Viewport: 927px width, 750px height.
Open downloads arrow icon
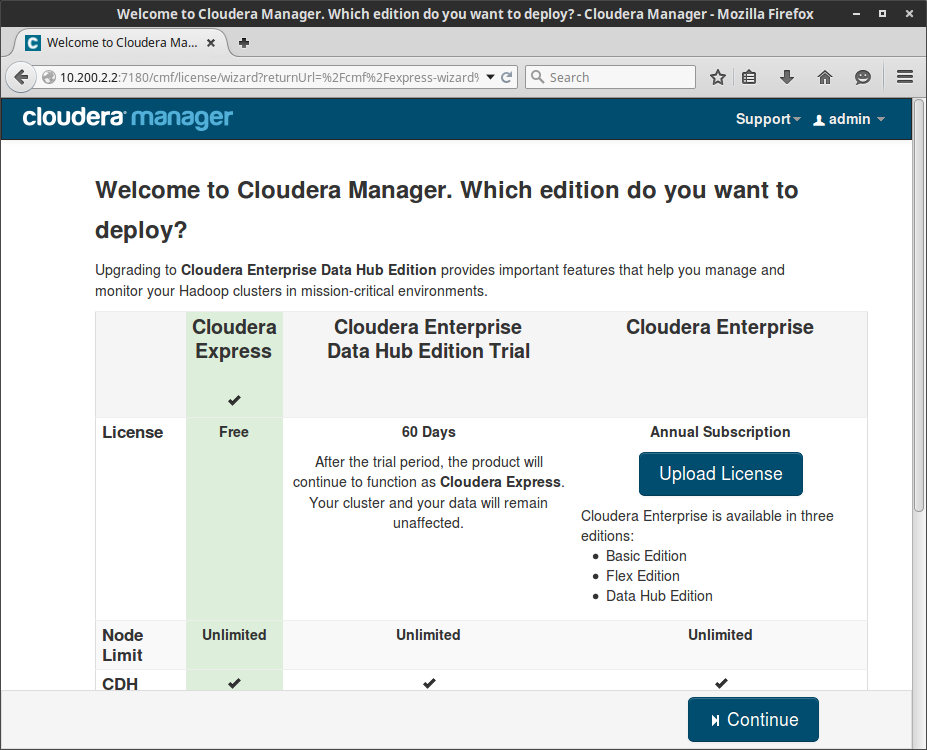pos(786,77)
